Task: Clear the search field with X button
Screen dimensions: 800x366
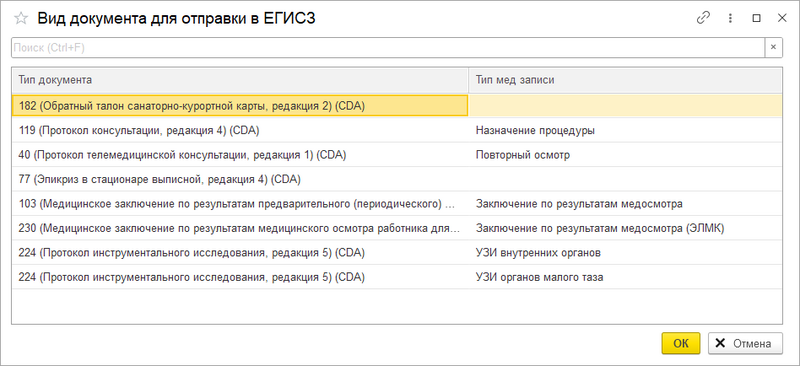Action: (x=773, y=47)
